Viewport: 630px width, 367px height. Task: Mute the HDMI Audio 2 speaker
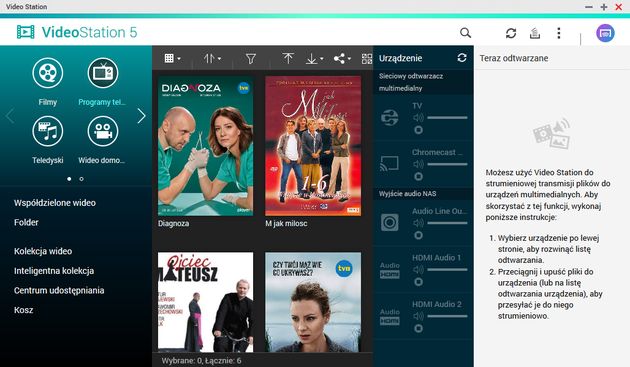coord(418,316)
